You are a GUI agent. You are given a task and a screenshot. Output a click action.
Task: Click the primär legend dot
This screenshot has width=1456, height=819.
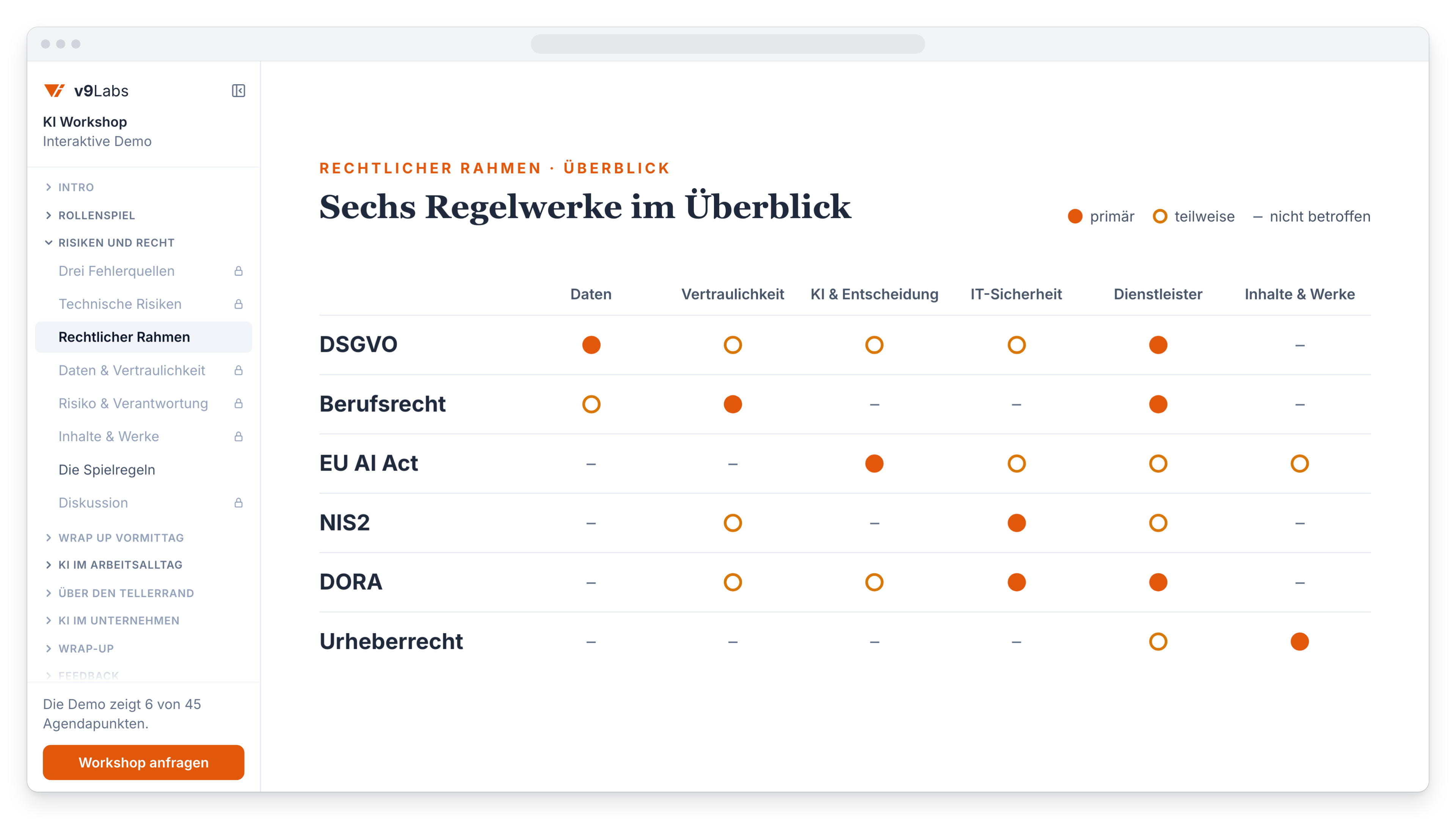pyautogui.click(x=1075, y=217)
